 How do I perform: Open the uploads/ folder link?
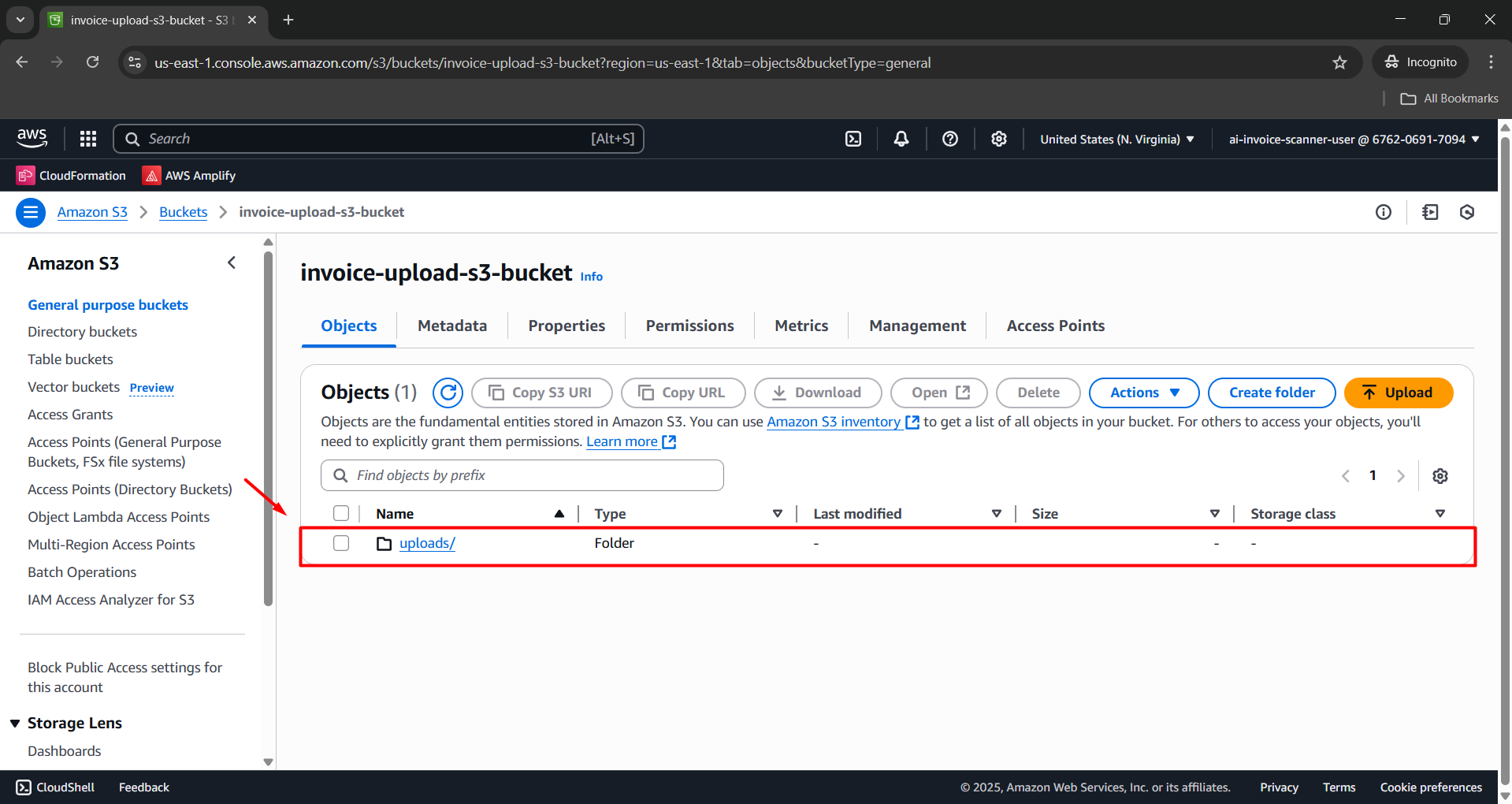click(427, 543)
